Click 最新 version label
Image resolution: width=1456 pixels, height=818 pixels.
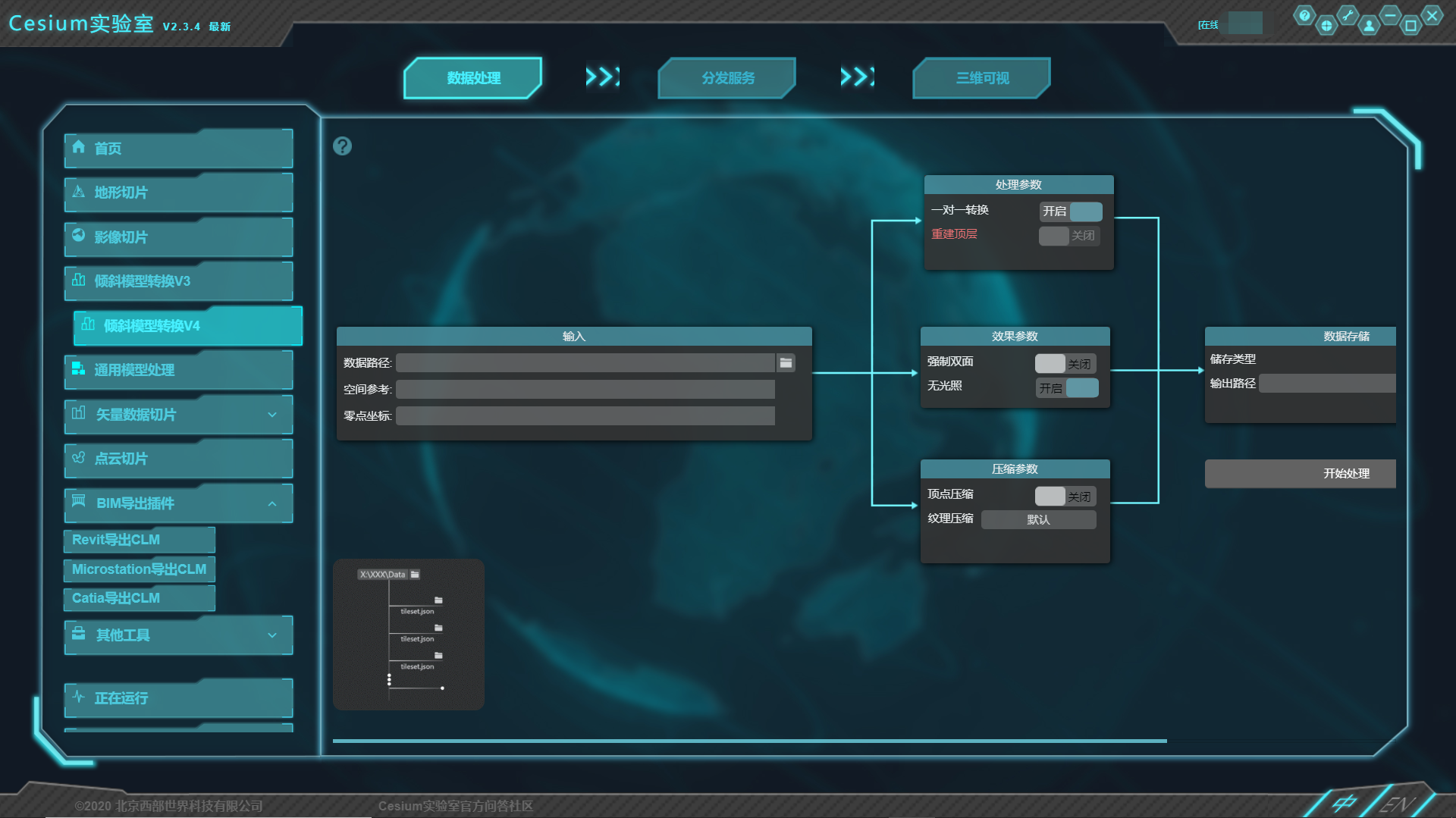click(220, 27)
